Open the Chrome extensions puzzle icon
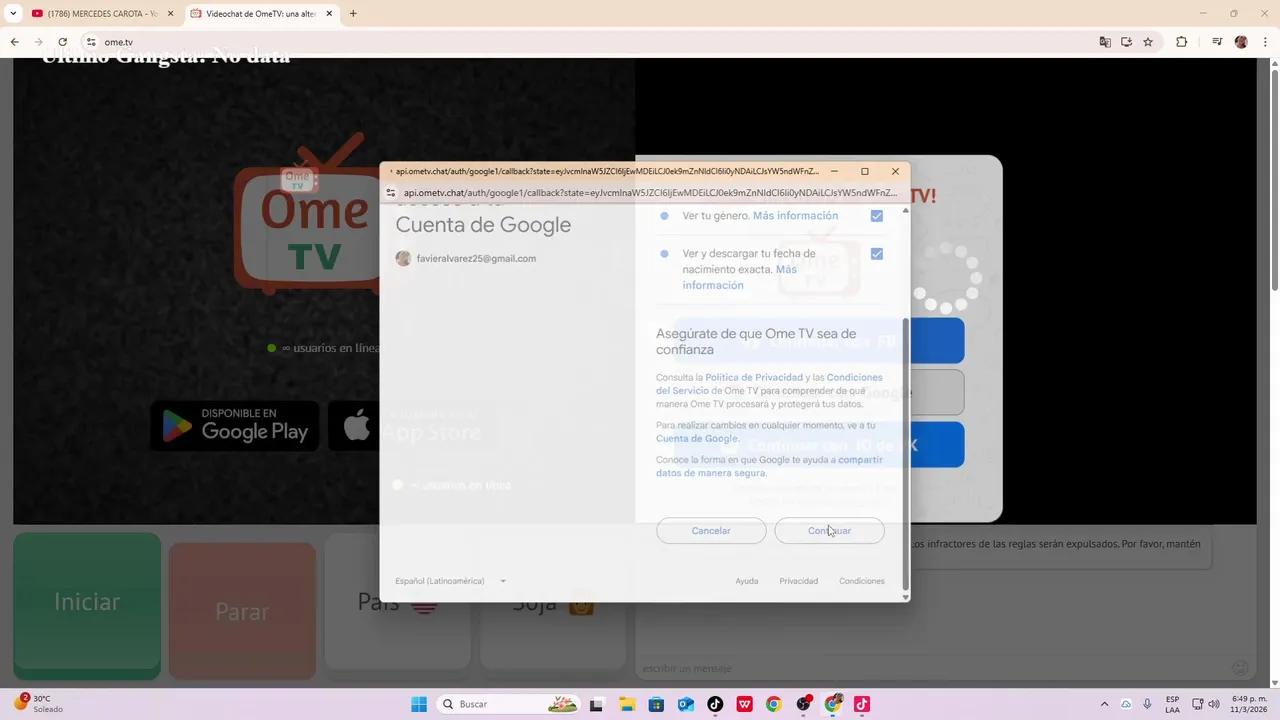Image resolution: width=1280 pixels, height=720 pixels. [x=1181, y=42]
